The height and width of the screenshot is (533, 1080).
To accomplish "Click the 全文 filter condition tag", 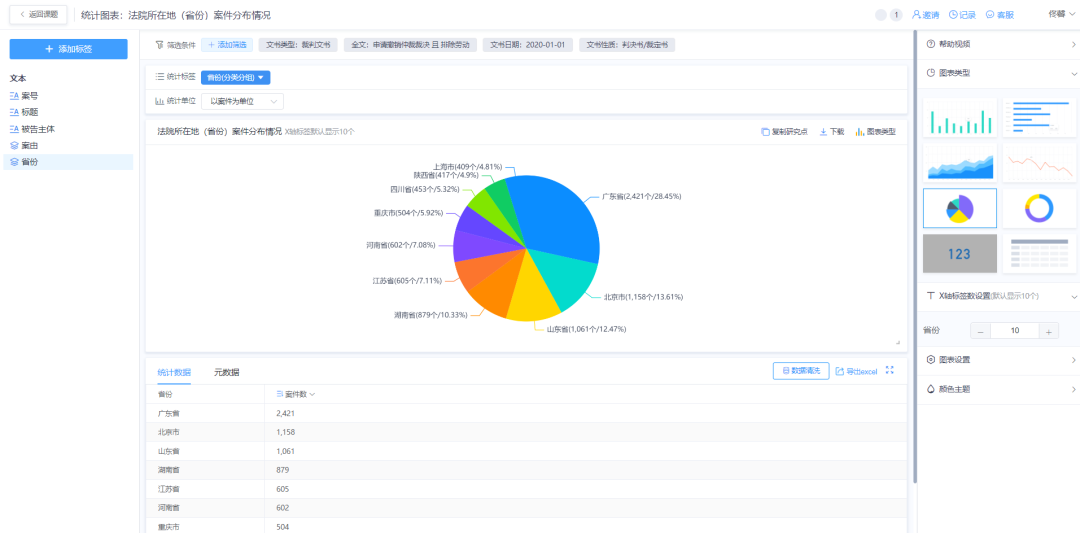I will point(411,45).
